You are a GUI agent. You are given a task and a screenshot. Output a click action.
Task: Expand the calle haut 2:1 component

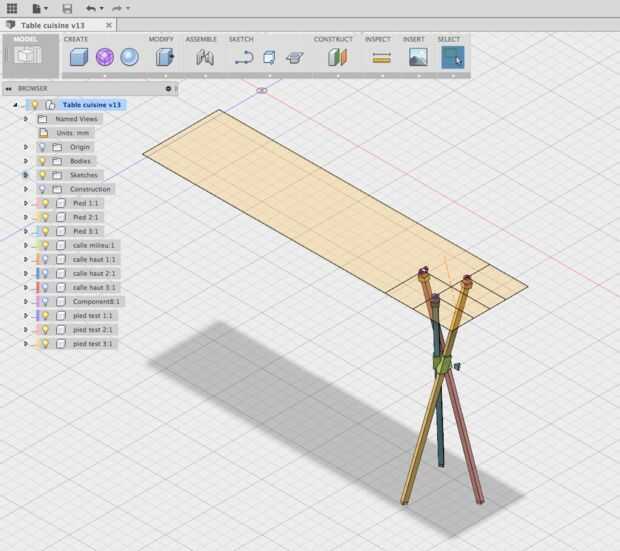(x=26, y=273)
